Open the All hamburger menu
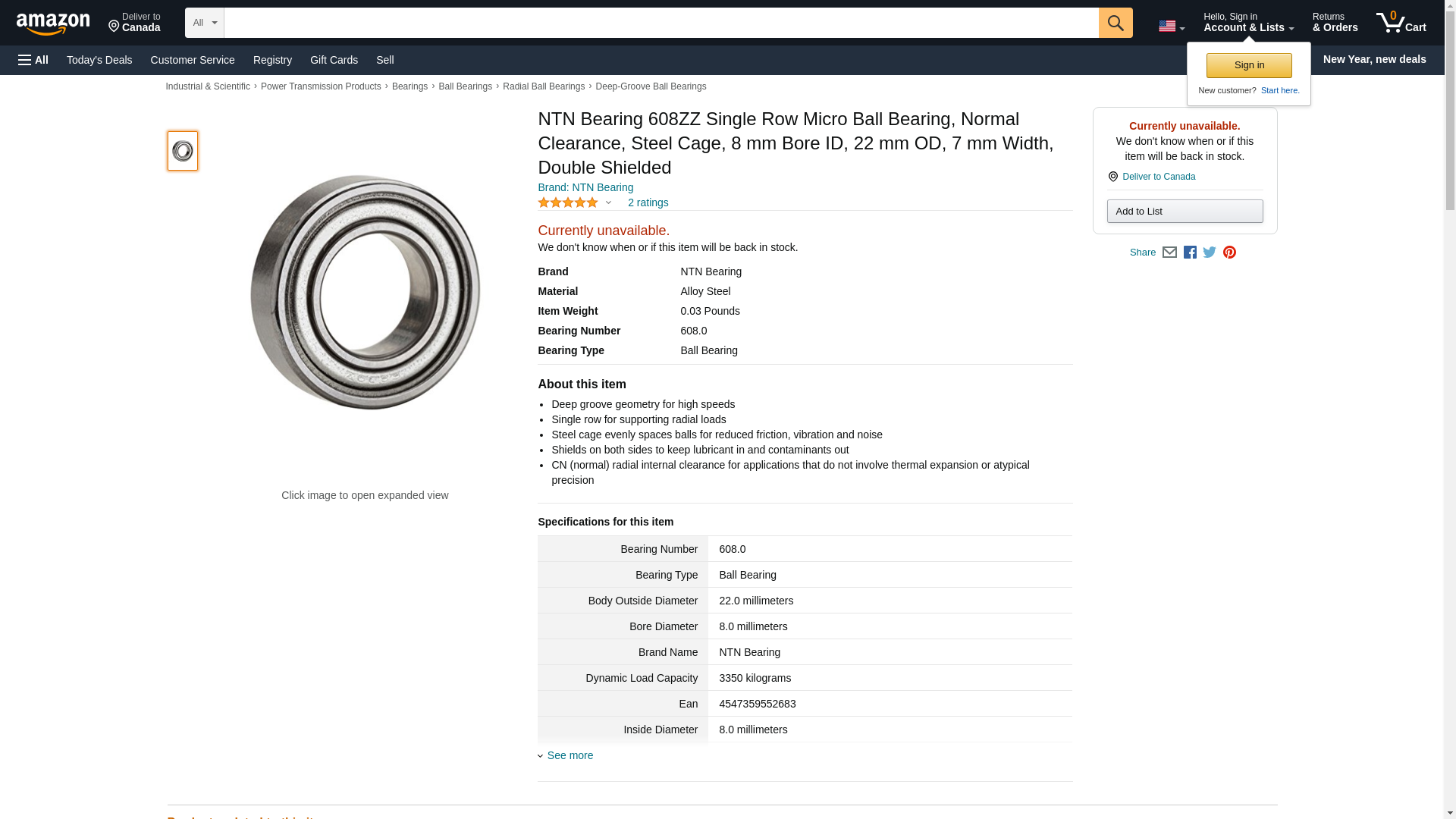The height and width of the screenshot is (819, 1456). (x=33, y=60)
